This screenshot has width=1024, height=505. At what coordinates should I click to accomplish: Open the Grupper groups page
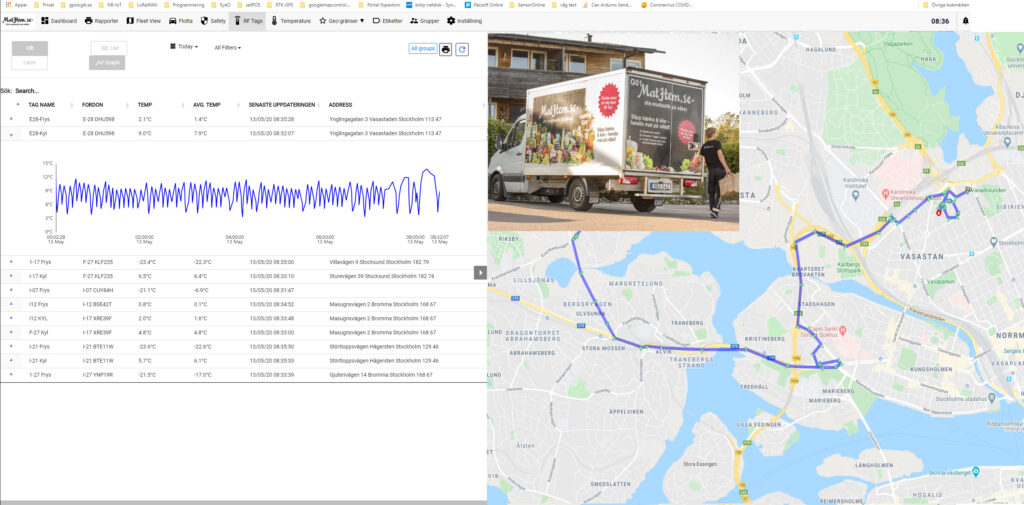[424, 21]
